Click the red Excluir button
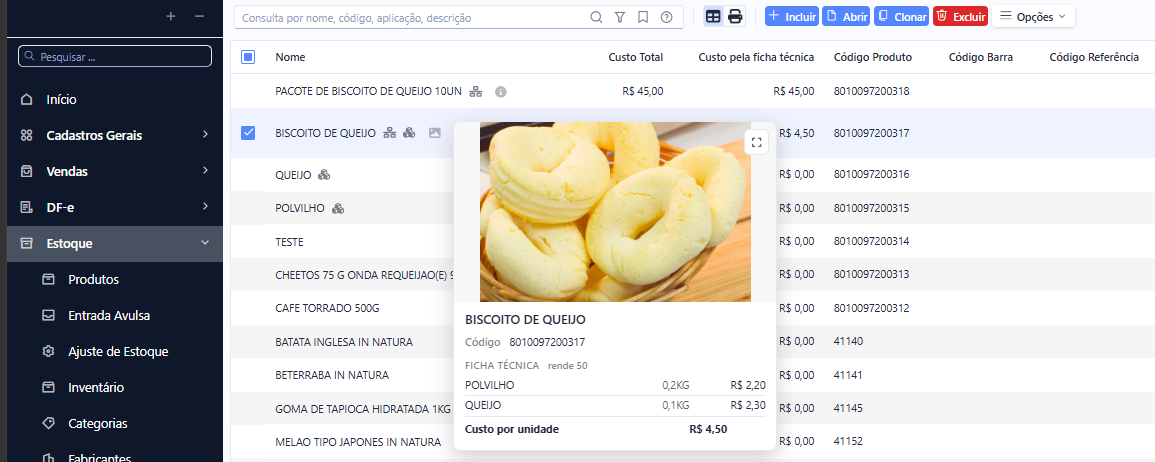Image resolution: width=1155 pixels, height=462 pixels. pos(960,16)
